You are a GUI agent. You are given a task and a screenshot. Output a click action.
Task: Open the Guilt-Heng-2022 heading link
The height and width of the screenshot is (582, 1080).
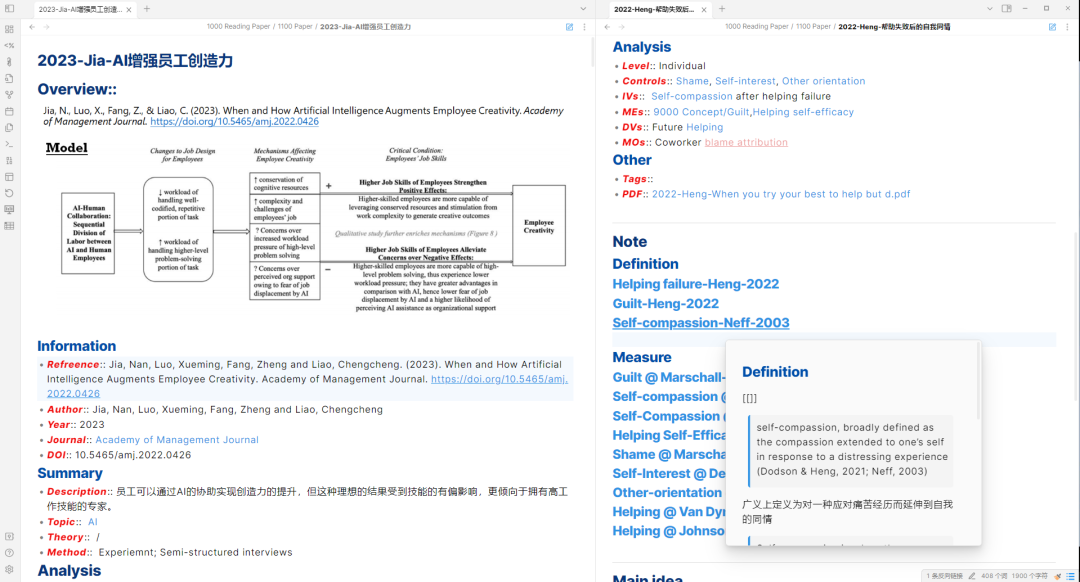[x=665, y=304]
